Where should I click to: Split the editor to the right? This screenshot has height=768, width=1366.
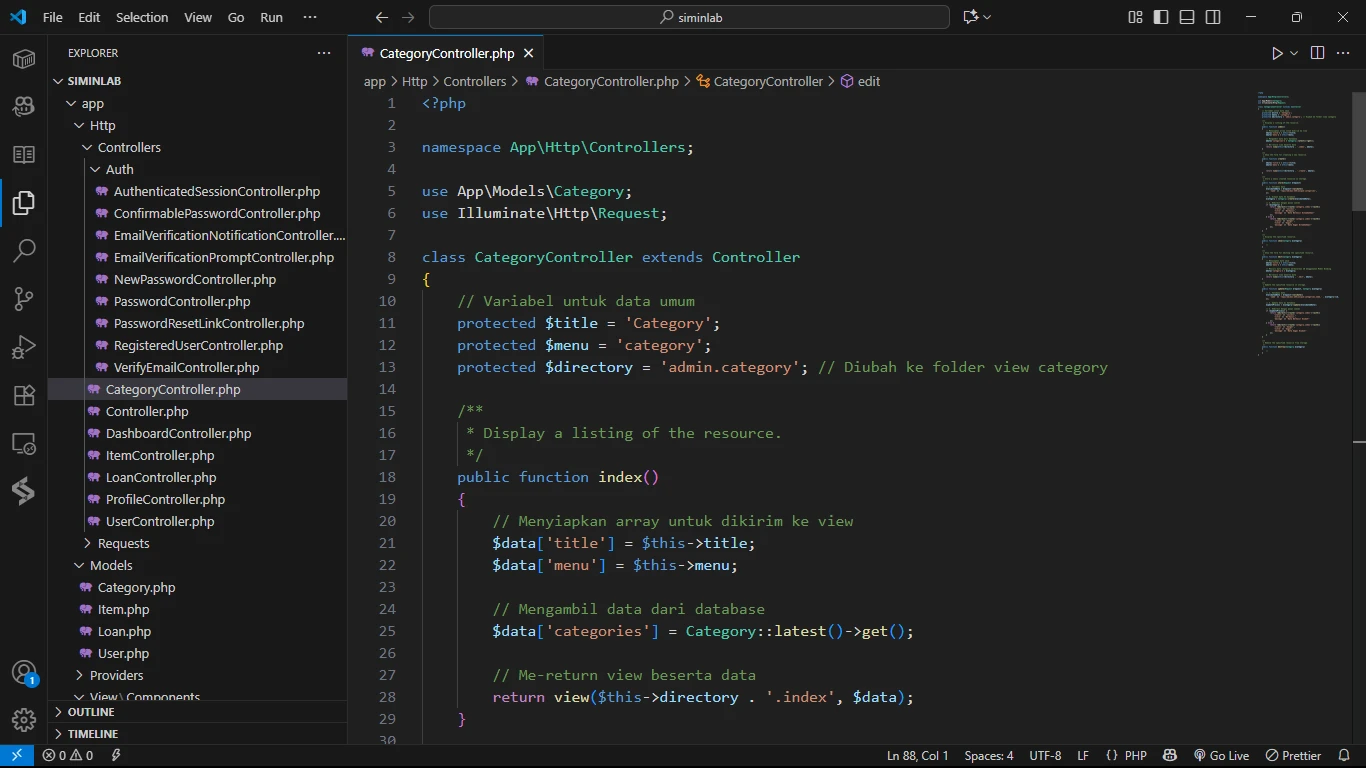1317,53
